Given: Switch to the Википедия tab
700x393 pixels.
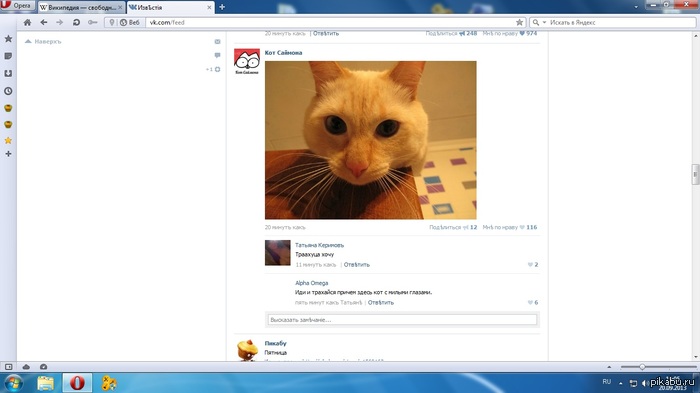Looking at the screenshot, I should [x=81, y=8].
